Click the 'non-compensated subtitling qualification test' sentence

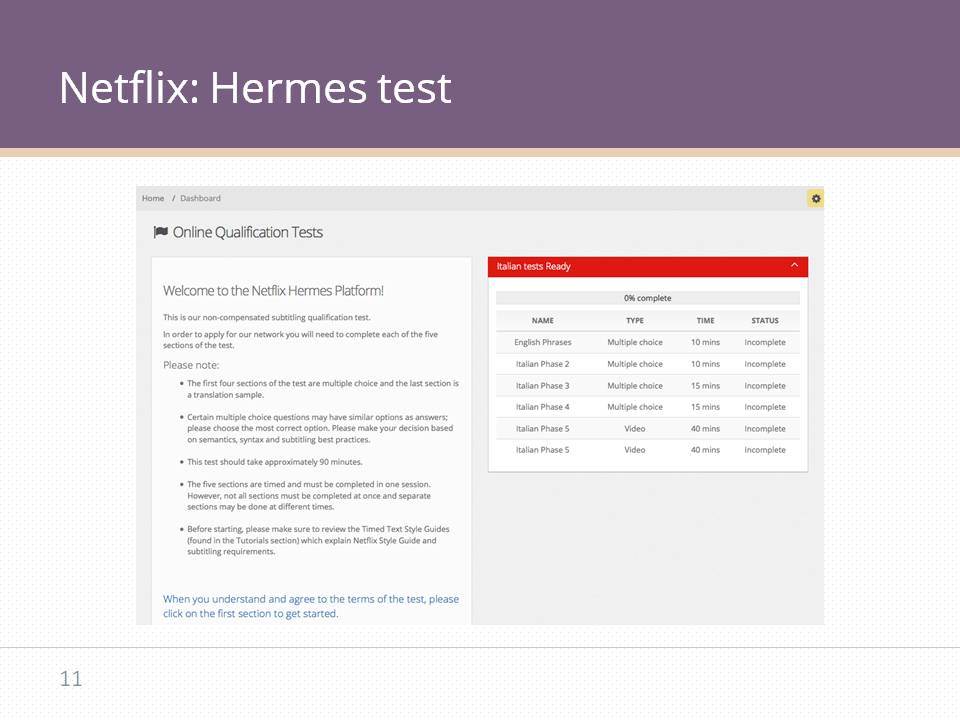266,317
